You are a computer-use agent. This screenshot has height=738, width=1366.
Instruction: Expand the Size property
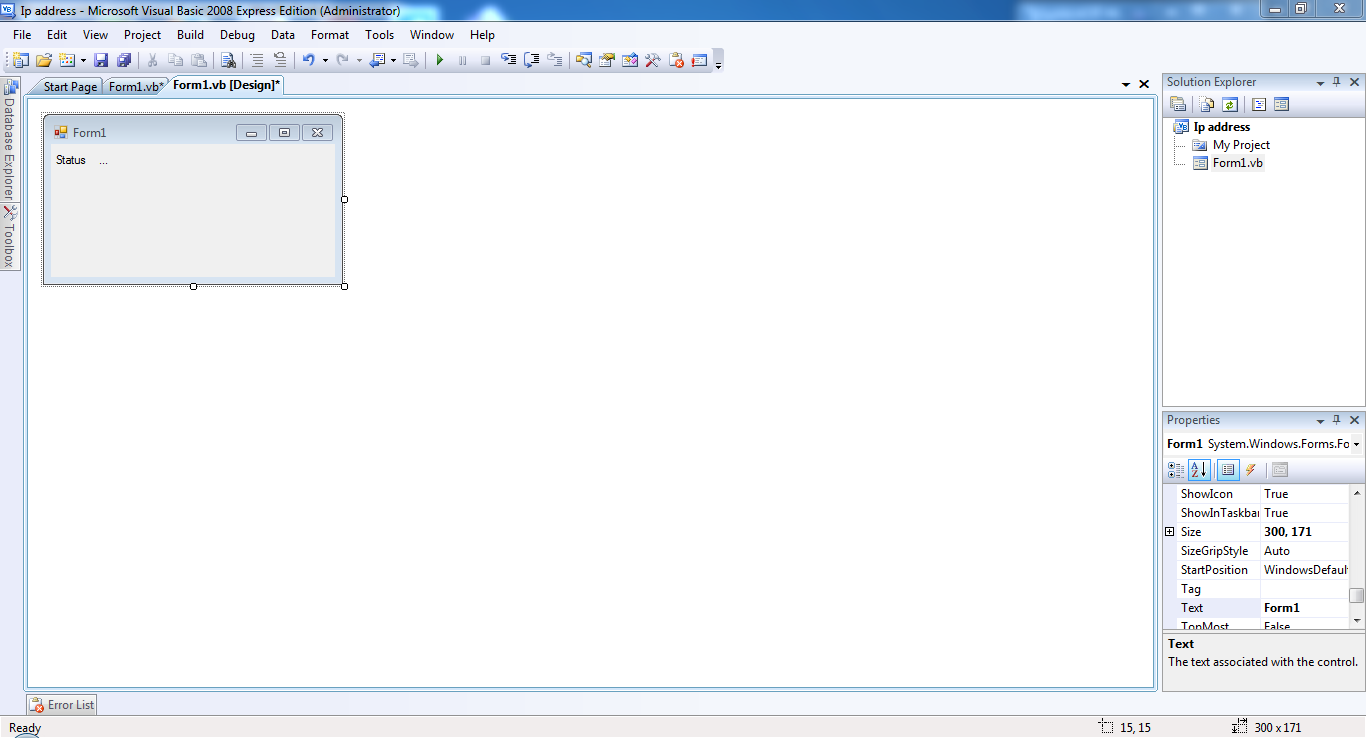(1170, 531)
